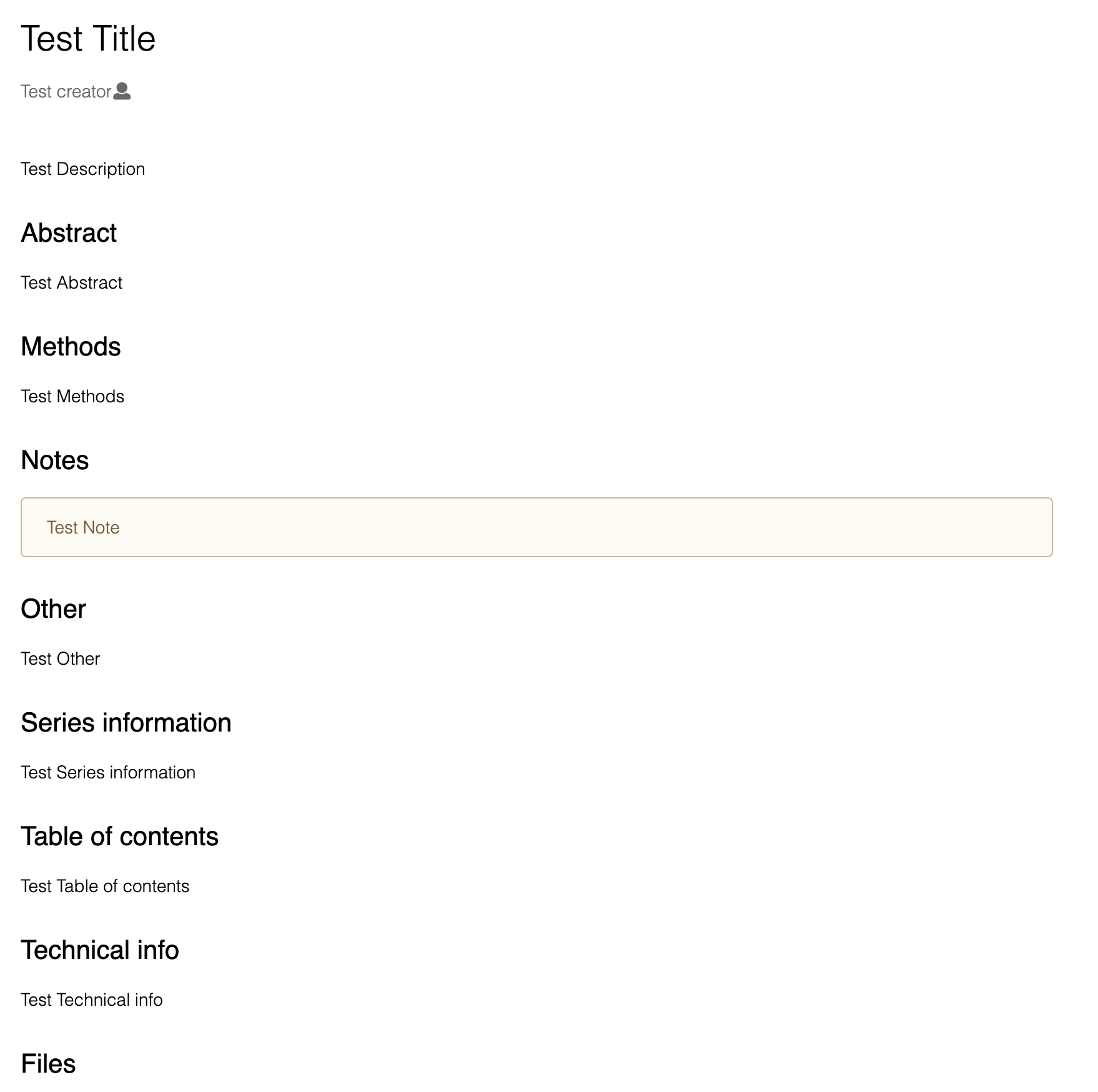This screenshot has width=1098, height=1092.
Task: Click the Test Other paragraph
Action: pyautogui.click(x=60, y=659)
